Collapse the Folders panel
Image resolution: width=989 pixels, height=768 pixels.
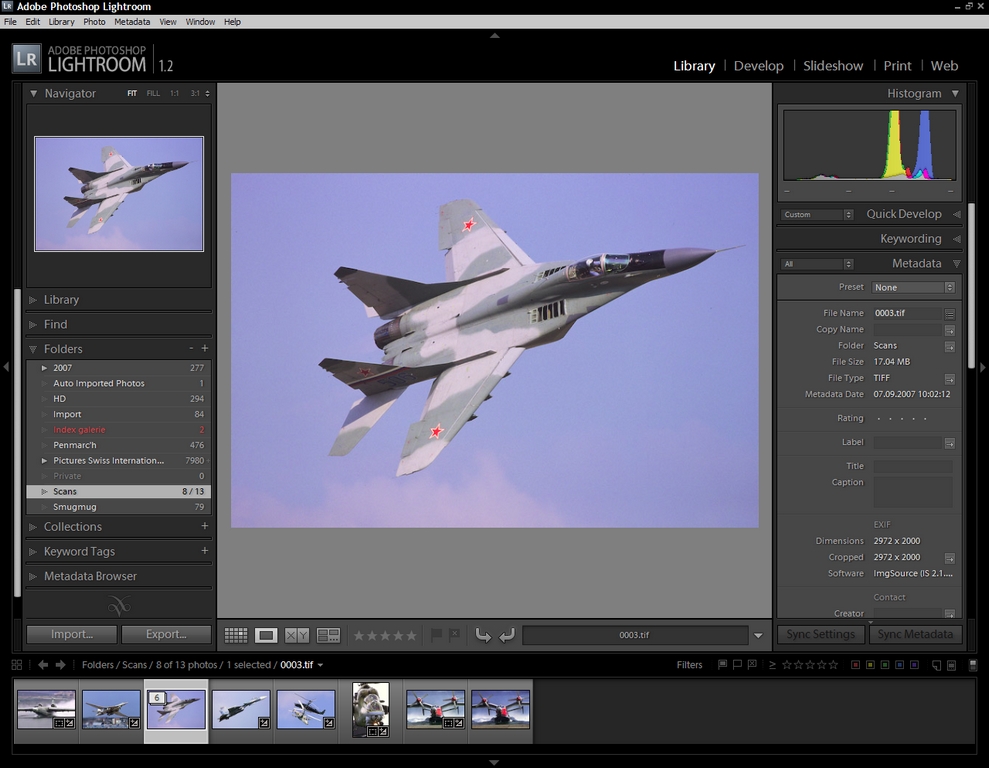33,349
